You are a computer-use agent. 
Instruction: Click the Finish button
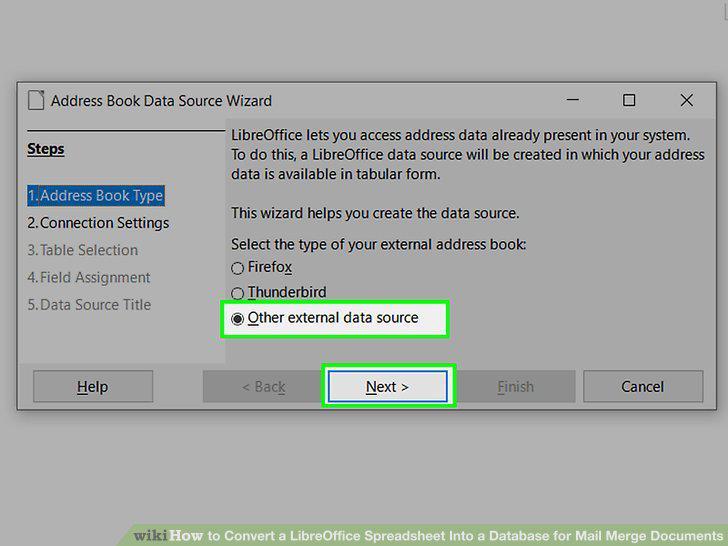[x=515, y=386]
